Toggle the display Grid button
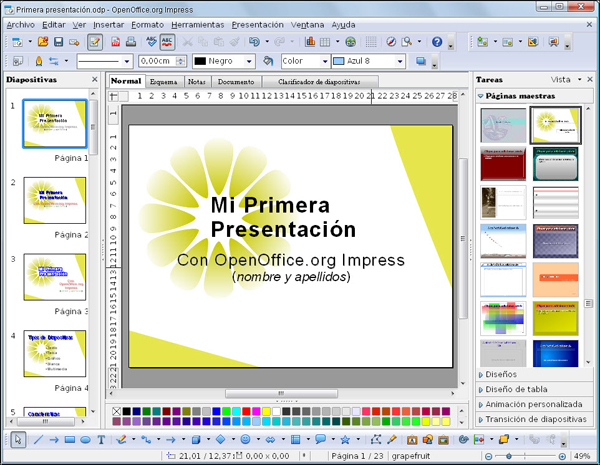Image resolution: width=600 pixels, height=465 pixels. click(371, 42)
